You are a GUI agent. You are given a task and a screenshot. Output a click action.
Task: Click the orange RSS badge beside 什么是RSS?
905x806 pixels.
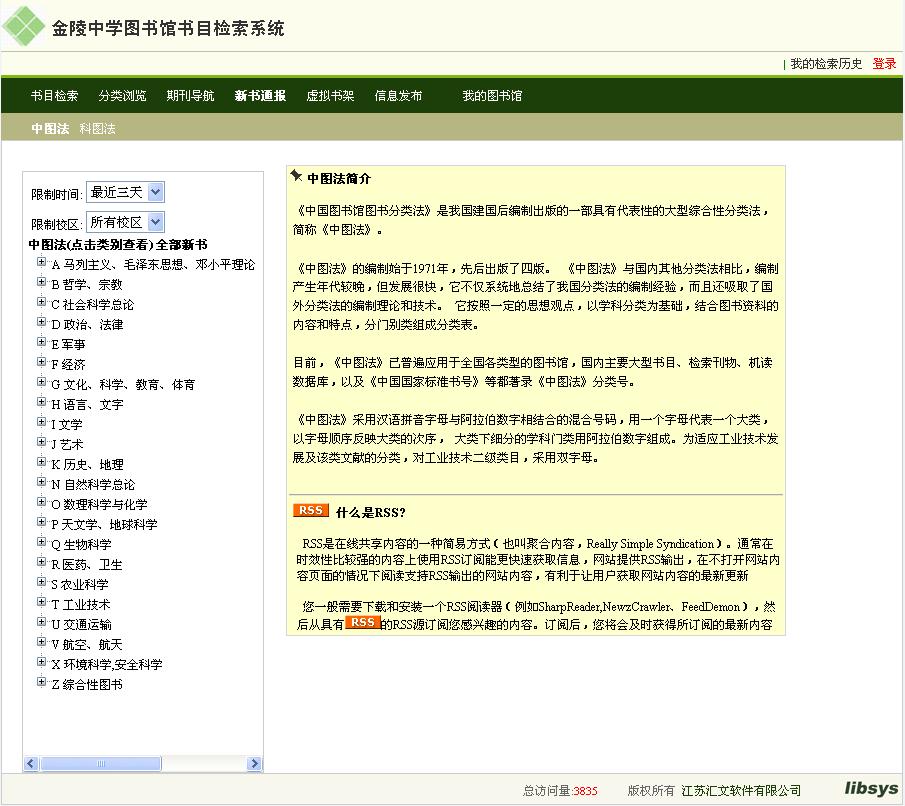(311, 510)
